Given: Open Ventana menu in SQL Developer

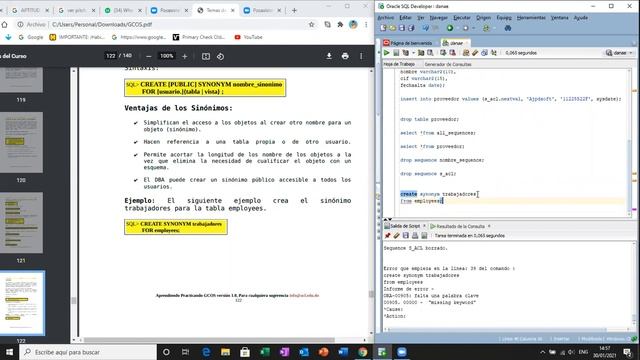Looking at the screenshot, I should tap(559, 18).
